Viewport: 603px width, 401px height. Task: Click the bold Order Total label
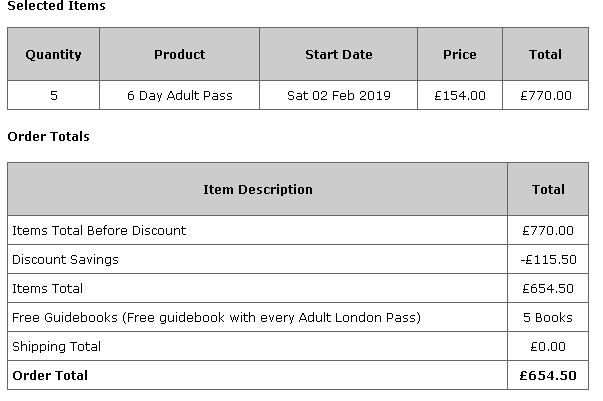pyautogui.click(x=50, y=375)
